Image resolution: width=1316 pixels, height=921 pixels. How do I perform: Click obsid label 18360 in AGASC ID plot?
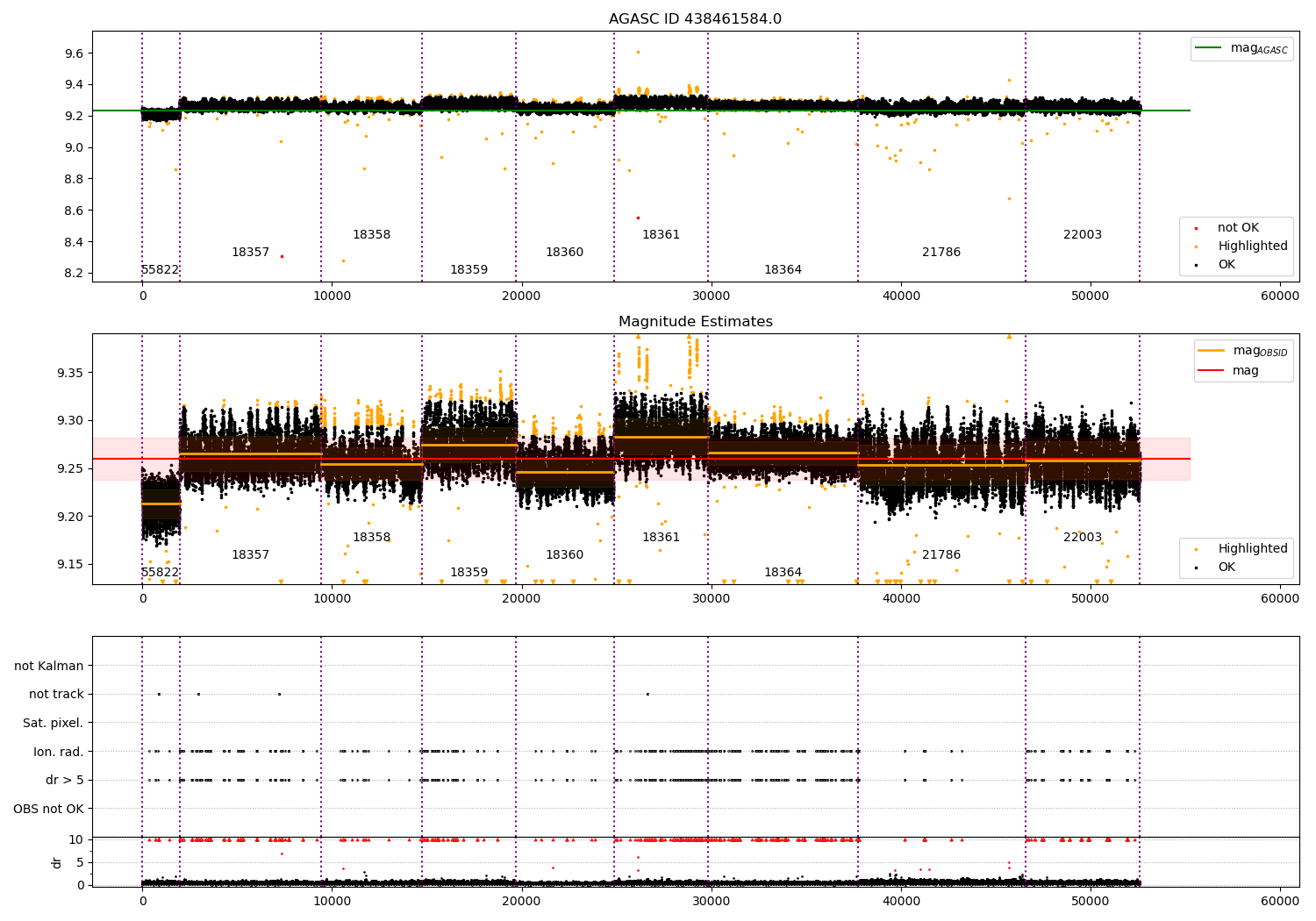564,253
